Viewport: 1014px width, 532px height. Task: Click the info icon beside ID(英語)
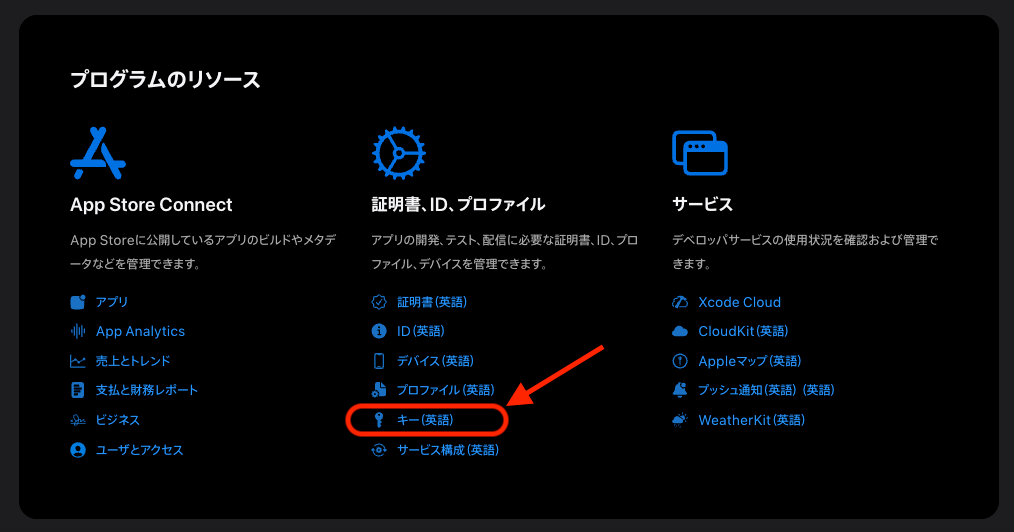coord(379,331)
